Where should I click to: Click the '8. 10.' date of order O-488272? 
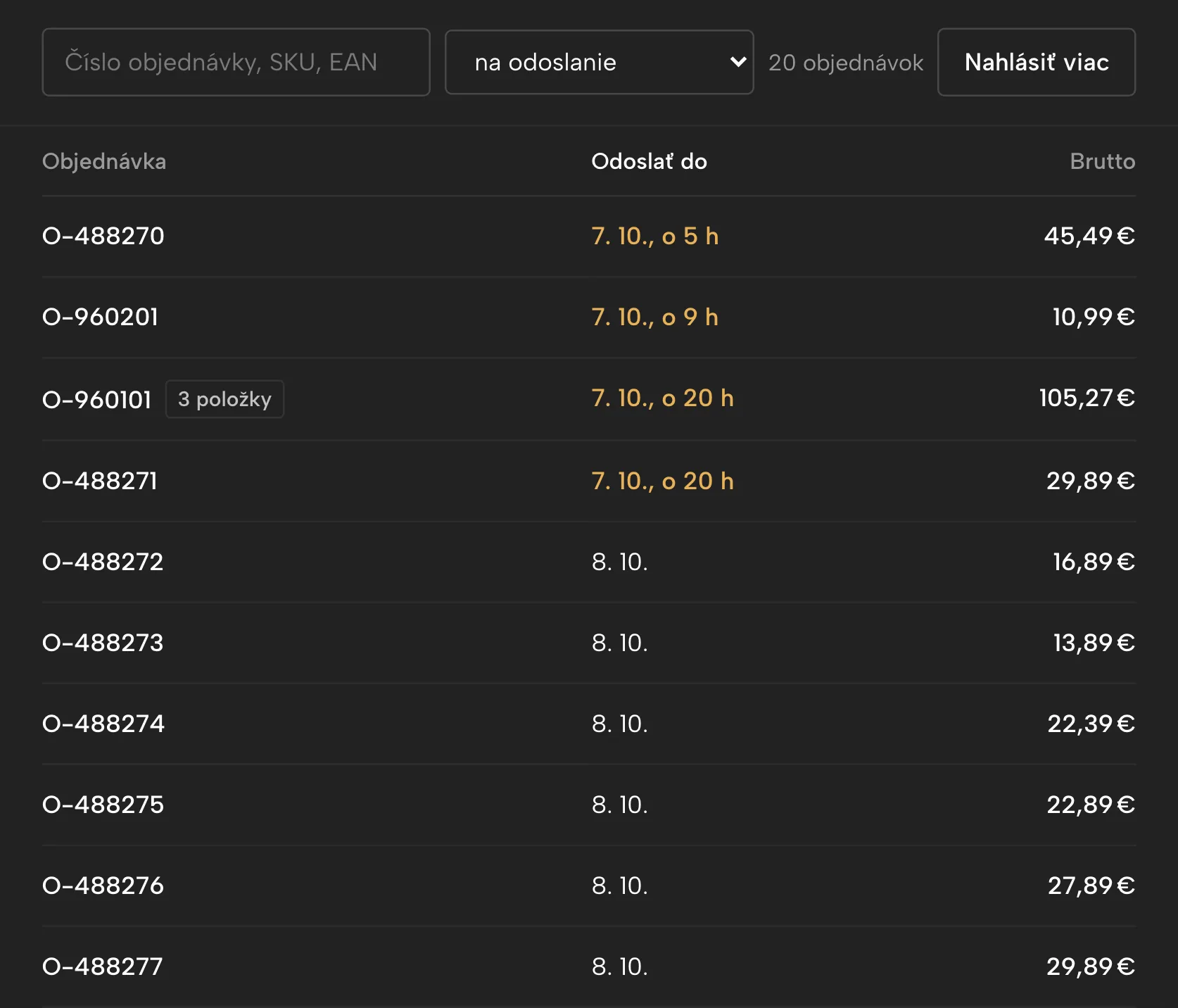pyautogui.click(x=620, y=562)
